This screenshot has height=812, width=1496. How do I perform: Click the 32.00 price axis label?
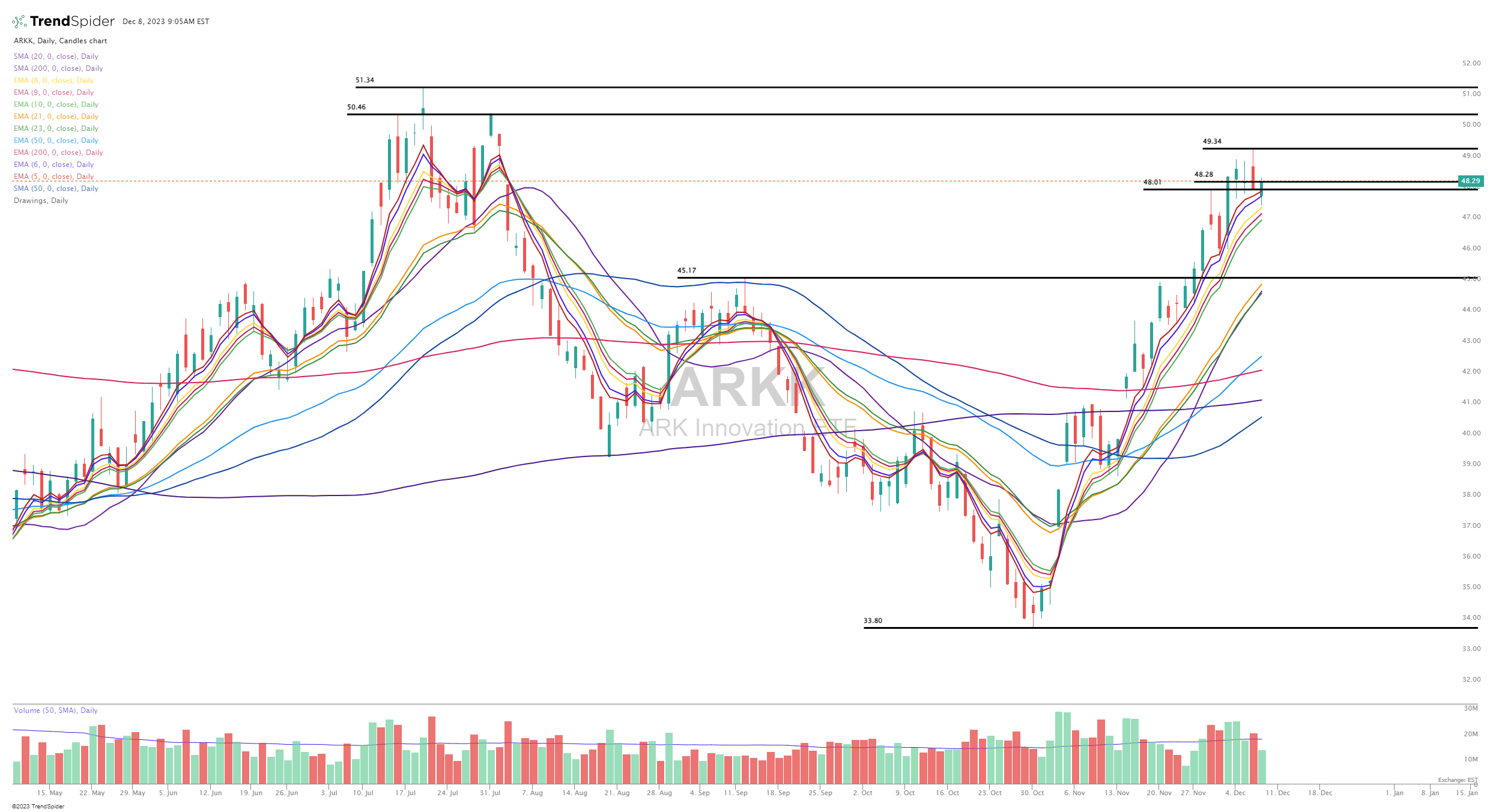point(1471,679)
